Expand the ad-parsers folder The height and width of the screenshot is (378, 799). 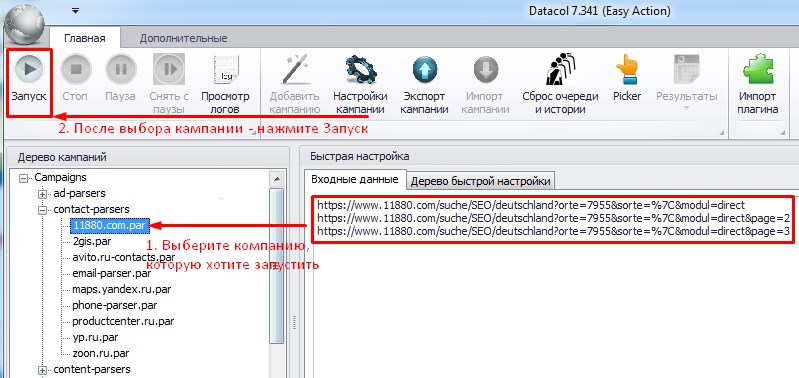tap(43, 194)
